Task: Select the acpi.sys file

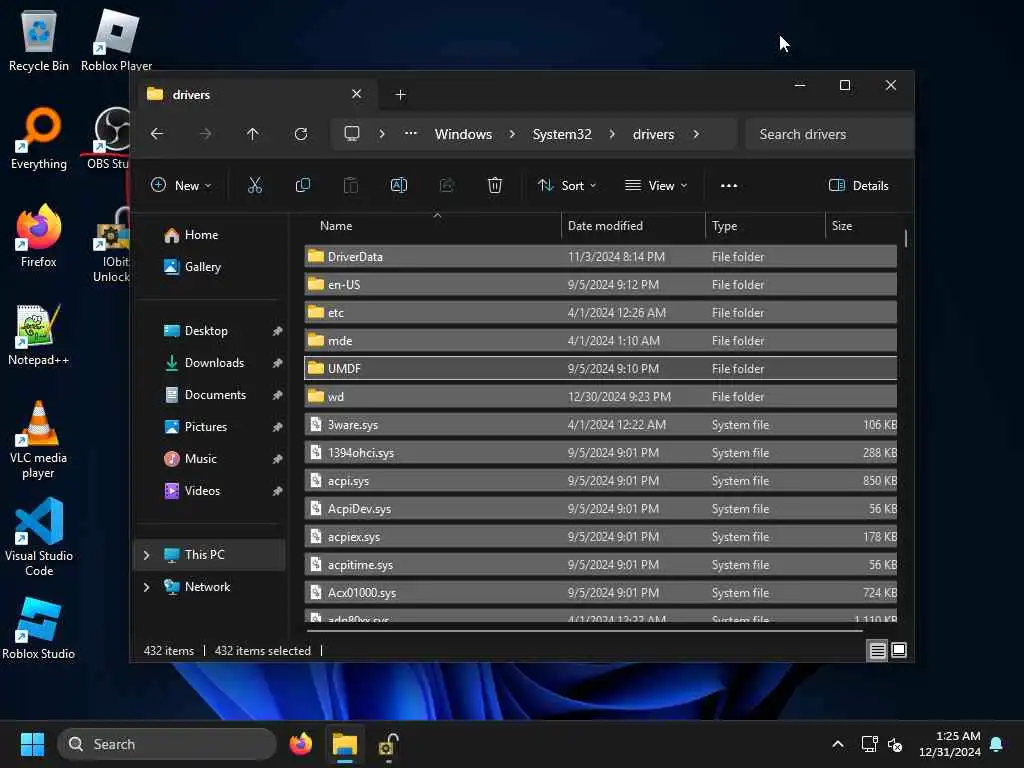Action: [600, 481]
